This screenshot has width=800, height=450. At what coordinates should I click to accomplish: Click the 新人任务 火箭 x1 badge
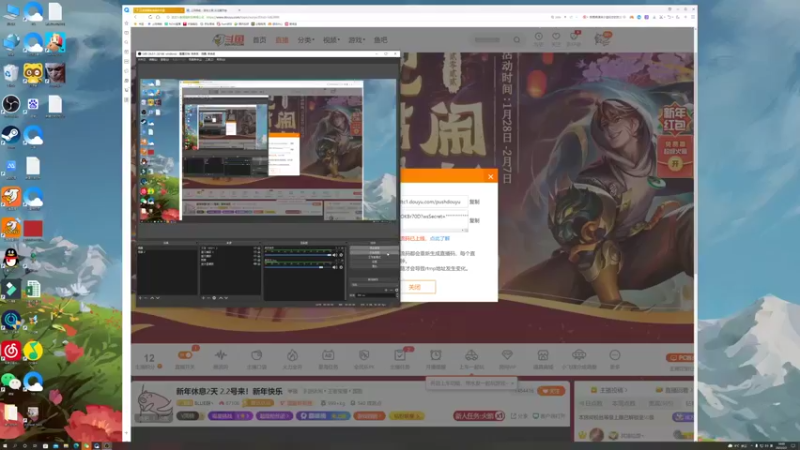click(x=479, y=416)
